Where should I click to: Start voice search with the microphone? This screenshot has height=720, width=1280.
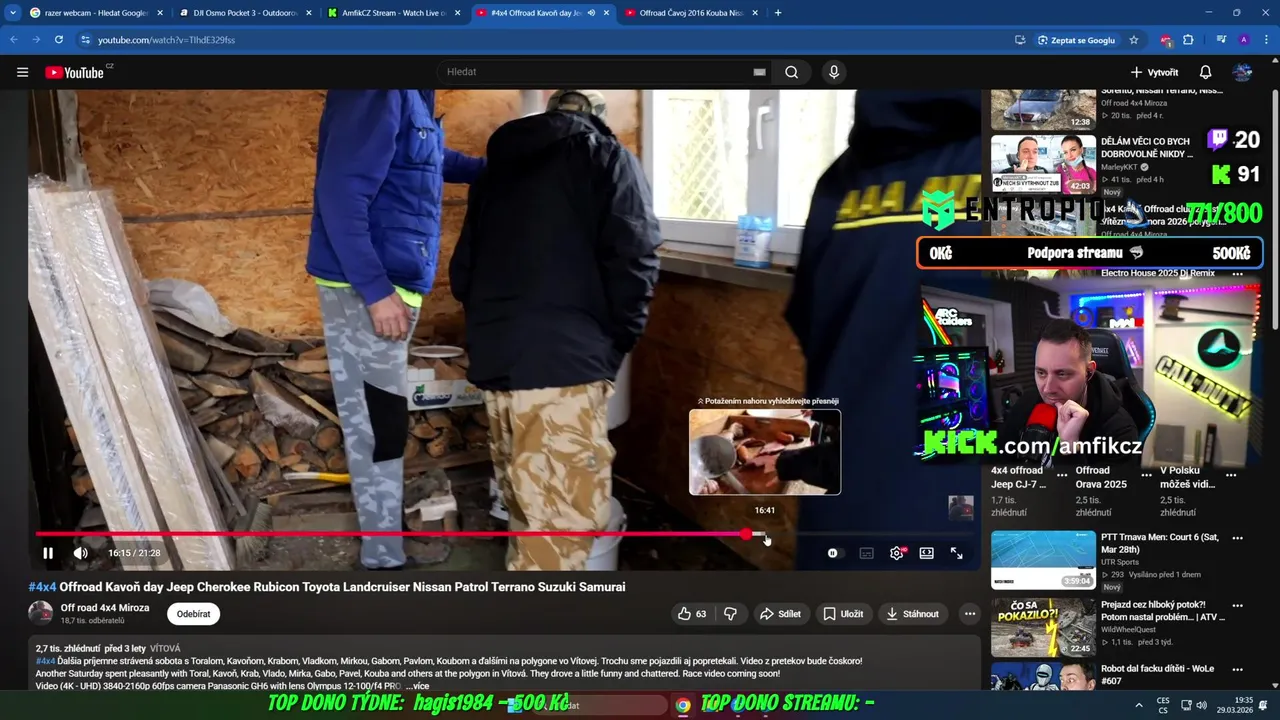coord(834,72)
